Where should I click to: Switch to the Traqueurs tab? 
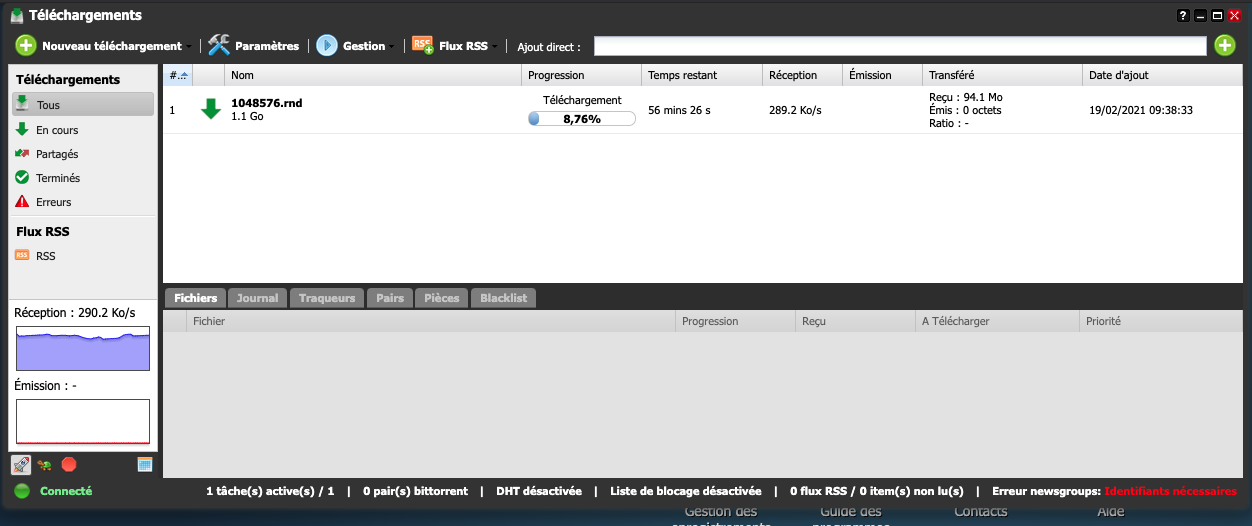(327, 298)
